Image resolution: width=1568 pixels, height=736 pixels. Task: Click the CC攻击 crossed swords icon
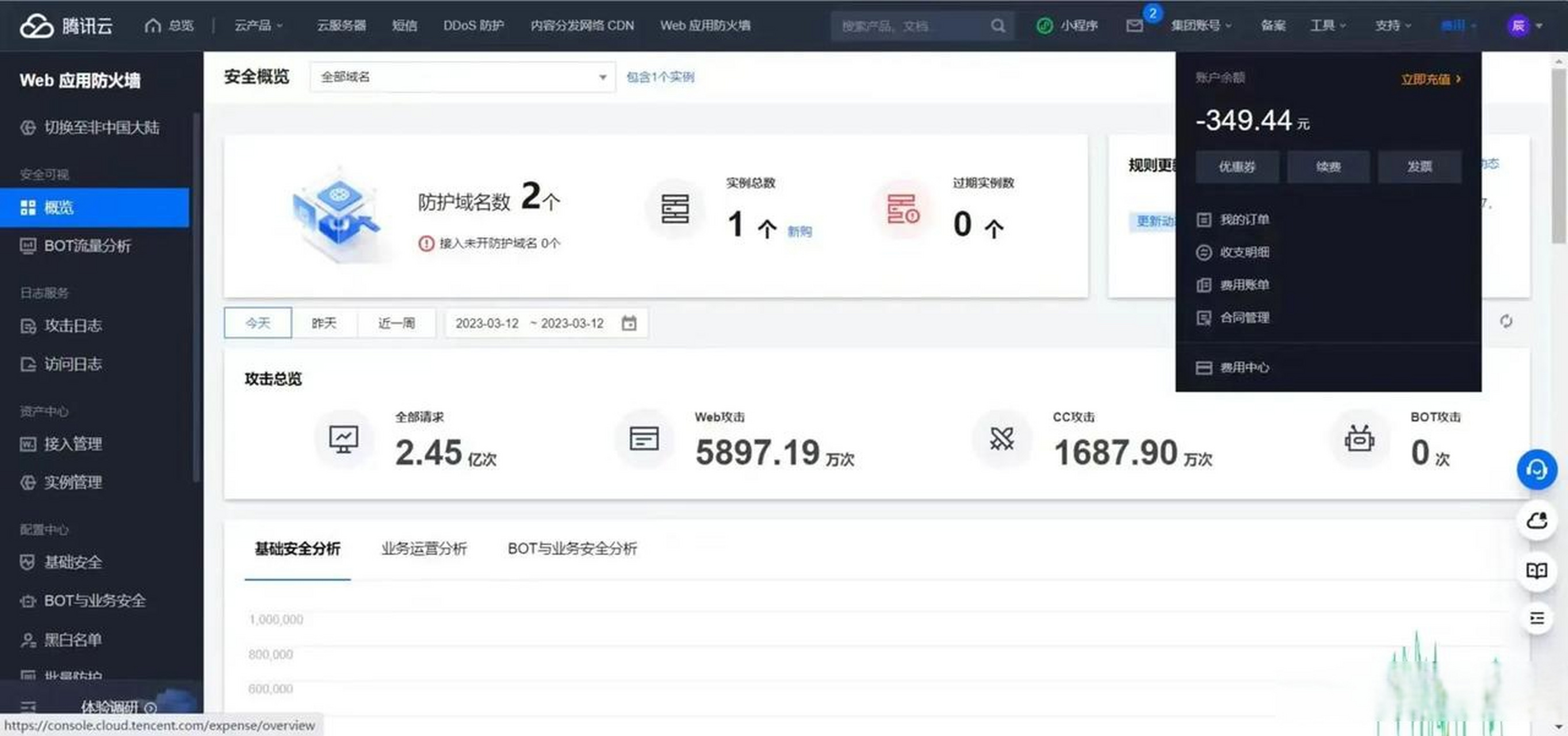(1001, 439)
